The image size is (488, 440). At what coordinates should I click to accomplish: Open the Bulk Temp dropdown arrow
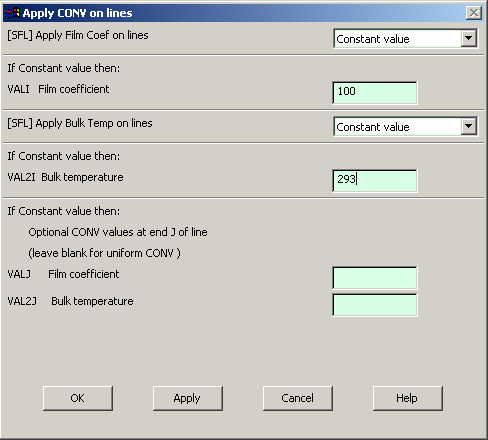468,126
